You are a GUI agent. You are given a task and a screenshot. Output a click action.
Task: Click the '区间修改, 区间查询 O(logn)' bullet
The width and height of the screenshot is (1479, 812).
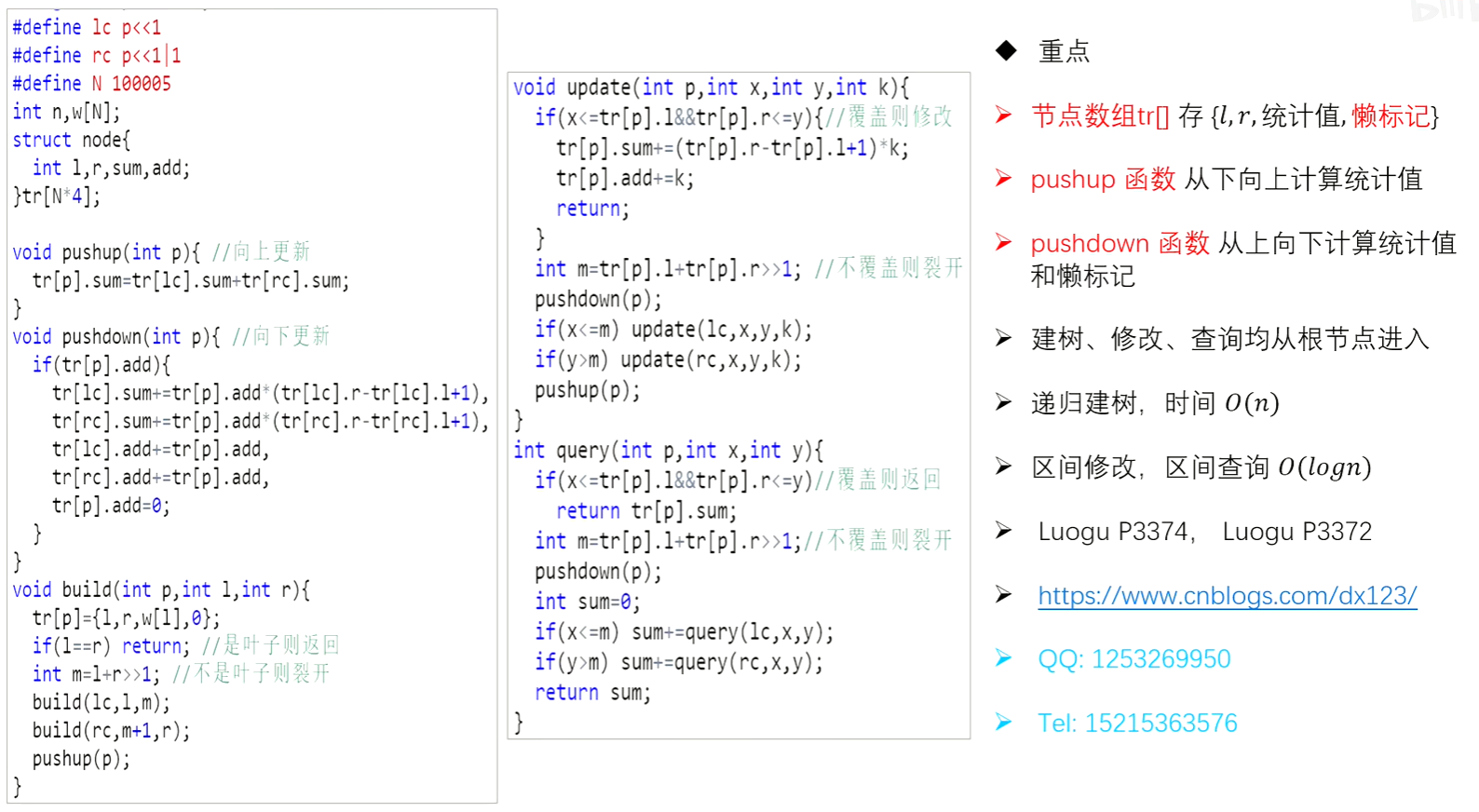pyautogui.click(x=1201, y=467)
